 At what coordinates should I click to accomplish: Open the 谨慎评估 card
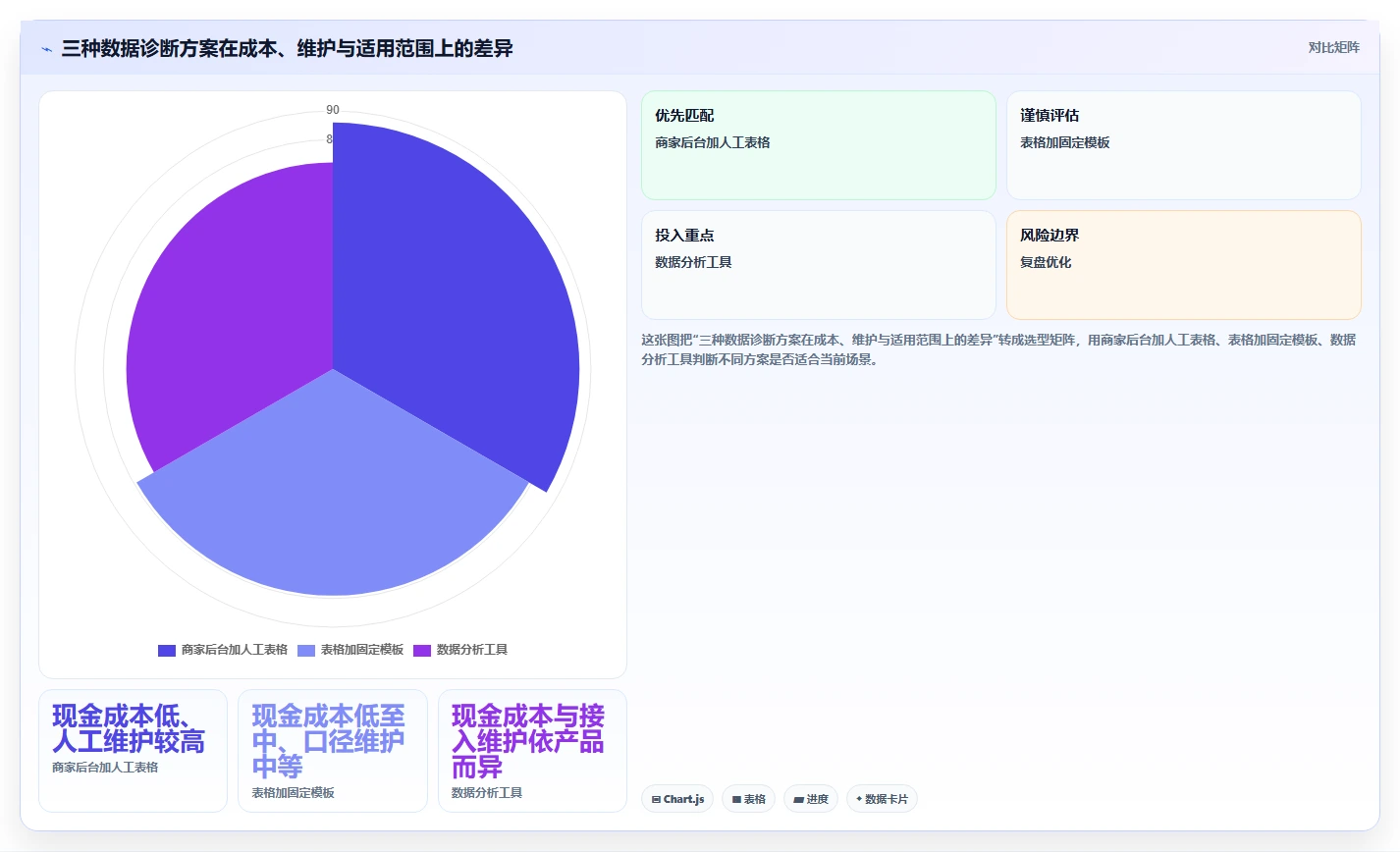(1184, 145)
